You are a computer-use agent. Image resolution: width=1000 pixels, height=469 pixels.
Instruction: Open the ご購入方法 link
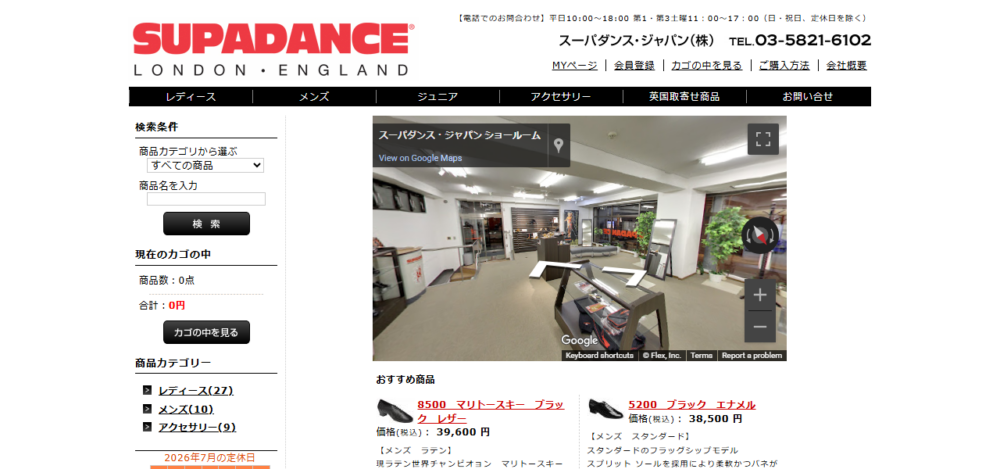pos(784,65)
